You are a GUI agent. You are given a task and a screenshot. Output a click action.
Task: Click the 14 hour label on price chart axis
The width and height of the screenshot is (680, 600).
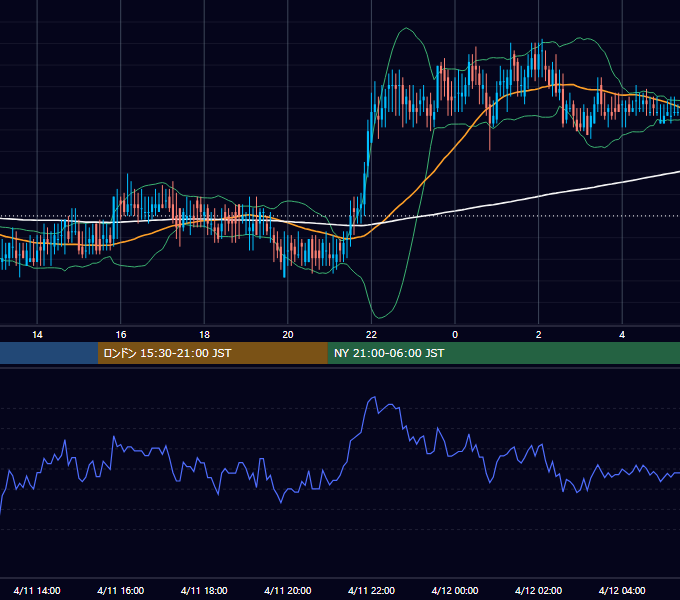coord(37,335)
